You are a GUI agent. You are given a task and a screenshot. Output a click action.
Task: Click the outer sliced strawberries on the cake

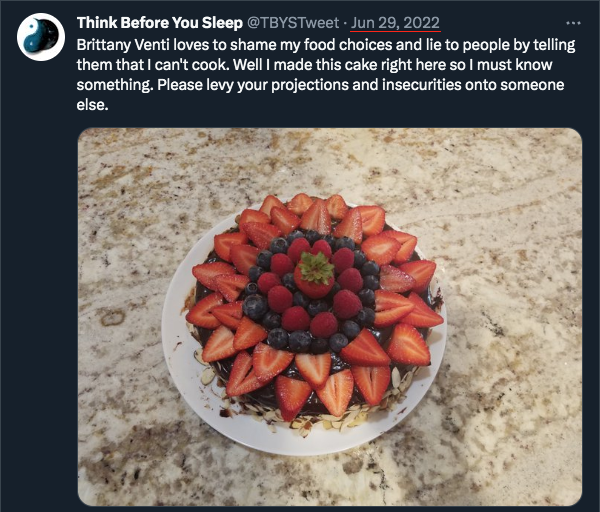pyautogui.click(x=409, y=345)
